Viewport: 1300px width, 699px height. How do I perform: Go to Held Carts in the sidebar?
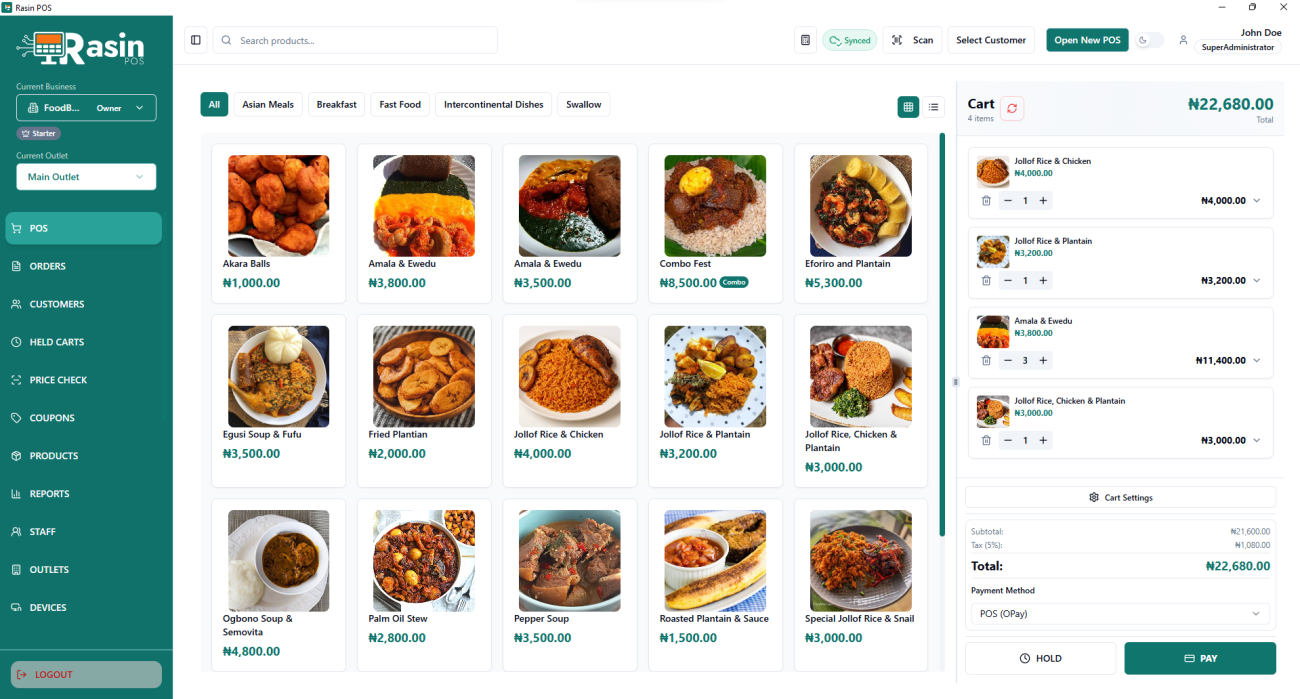(84, 342)
